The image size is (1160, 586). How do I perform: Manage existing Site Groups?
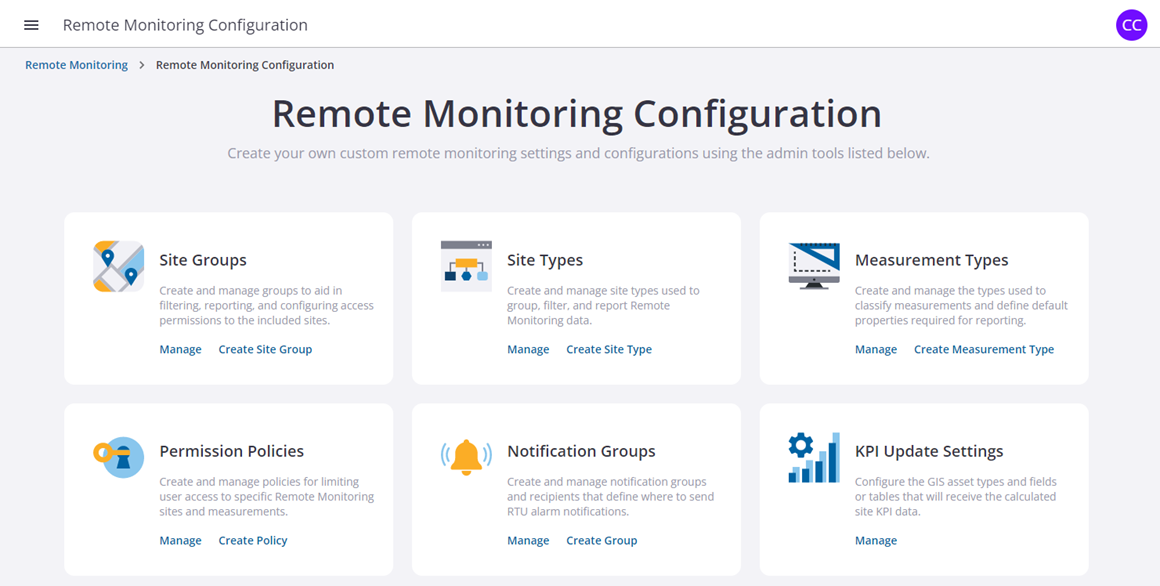(181, 349)
